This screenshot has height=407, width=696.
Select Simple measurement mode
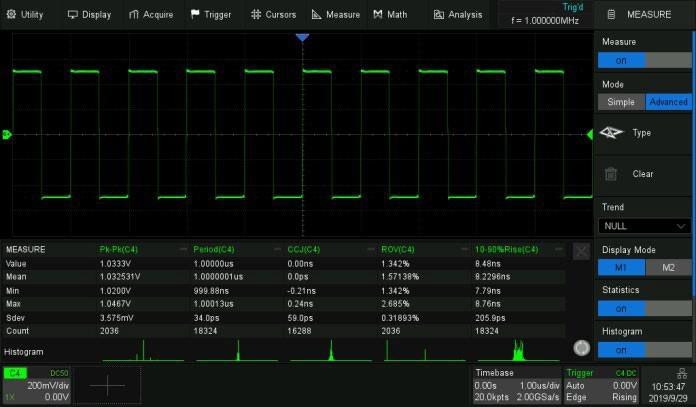[x=621, y=102]
